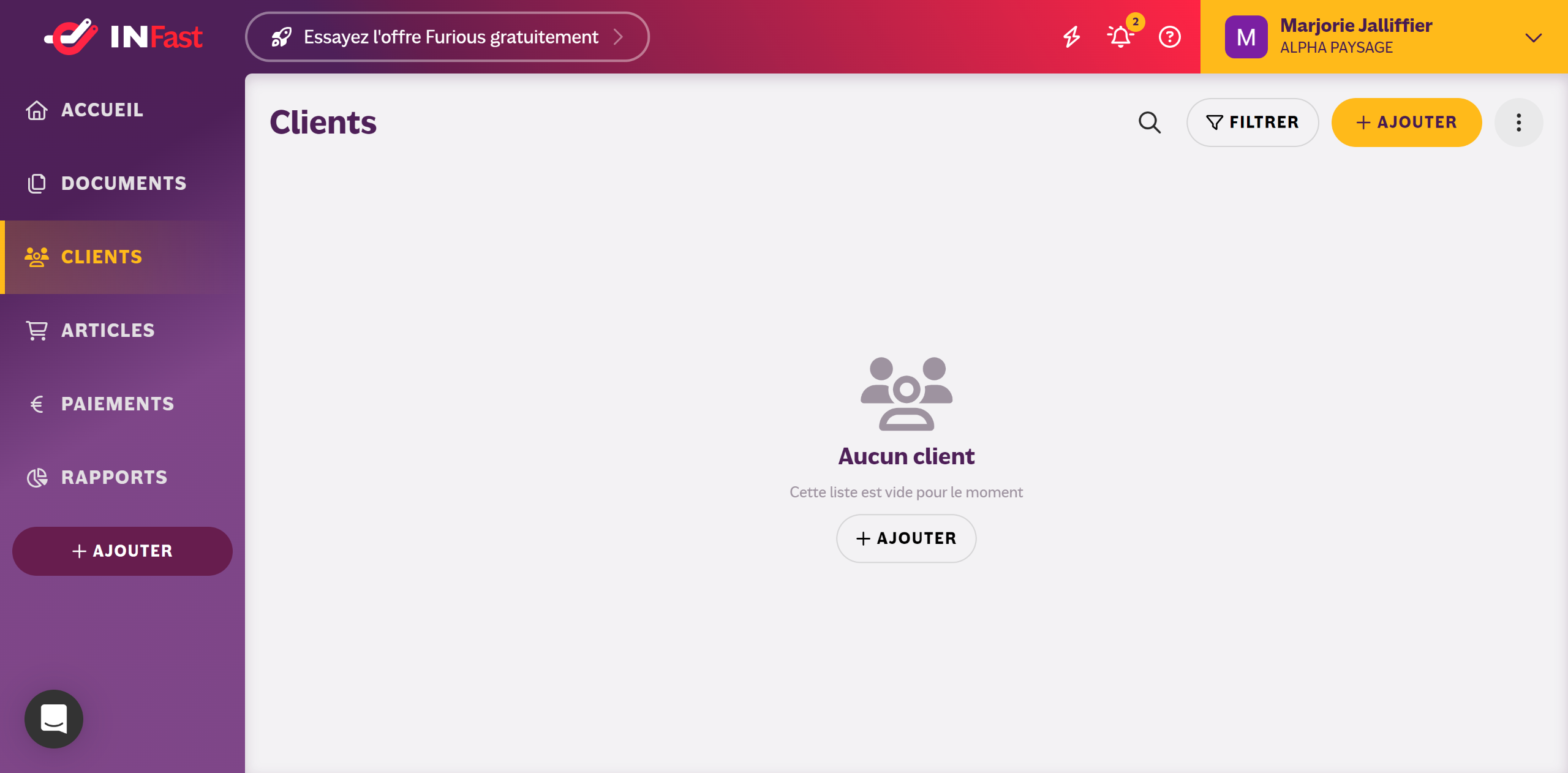This screenshot has height=773, width=1568.
Task: Click the M user avatar
Action: pyautogui.click(x=1246, y=37)
